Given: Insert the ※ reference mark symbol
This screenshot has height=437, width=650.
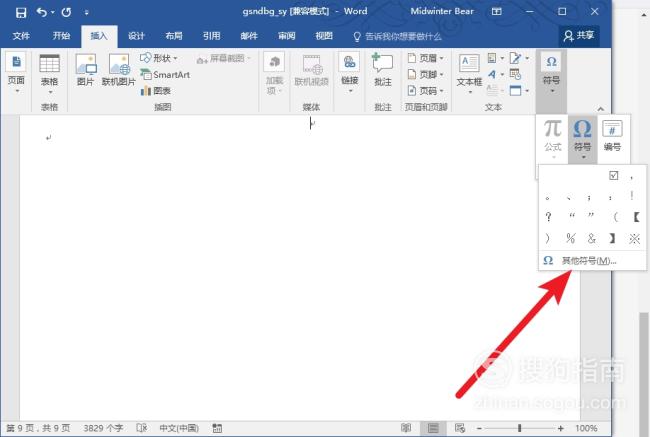Looking at the screenshot, I should coord(634,238).
